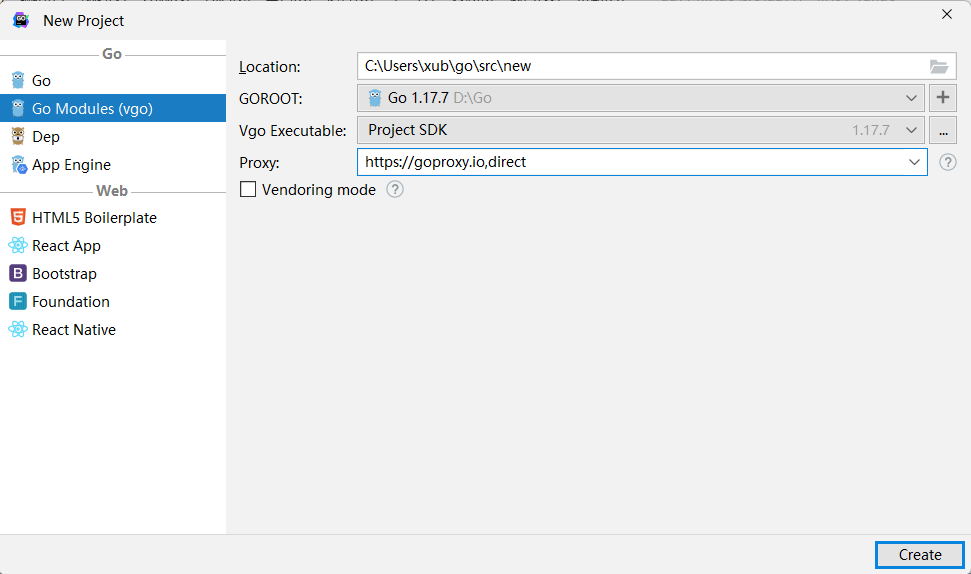Viewport: 971px width, 574px height.
Task: Click the Create button
Action: tap(919, 555)
